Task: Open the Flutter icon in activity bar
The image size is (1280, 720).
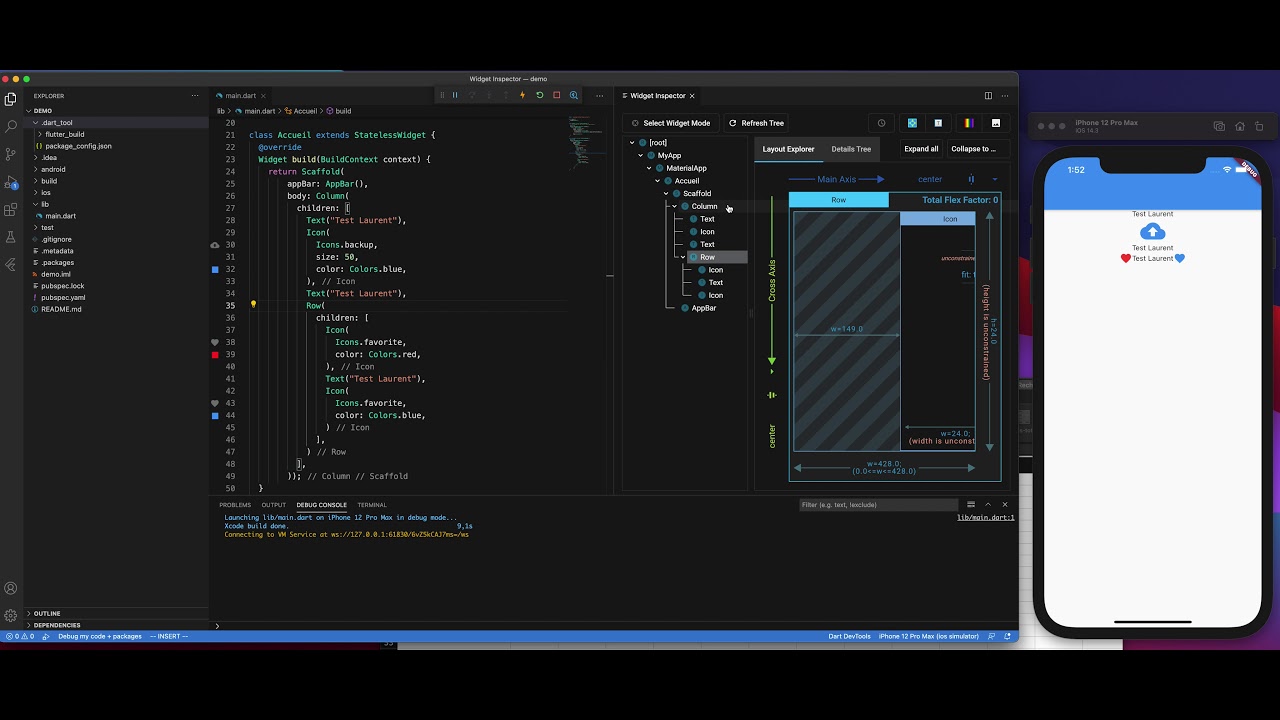Action: pyautogui.click(x=11, y=265)
